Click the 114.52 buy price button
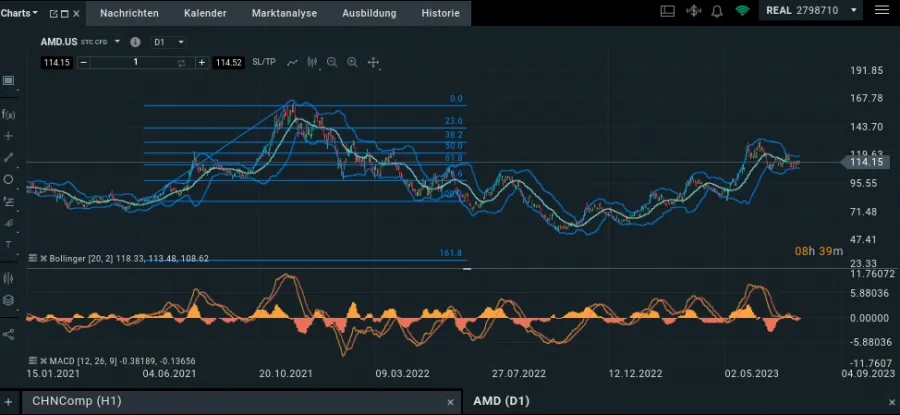This screenshot has width=900, height=415. [x=229, y=62]
